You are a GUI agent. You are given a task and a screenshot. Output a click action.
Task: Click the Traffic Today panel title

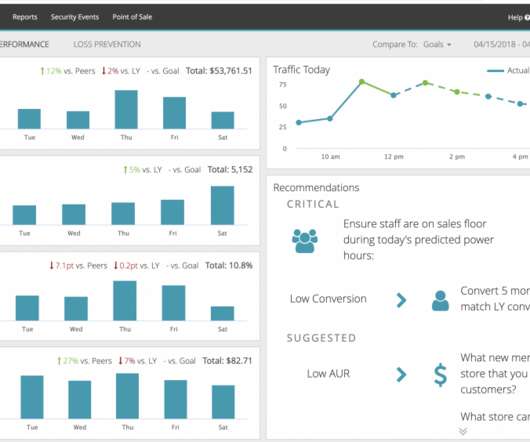tap(302, 70)
